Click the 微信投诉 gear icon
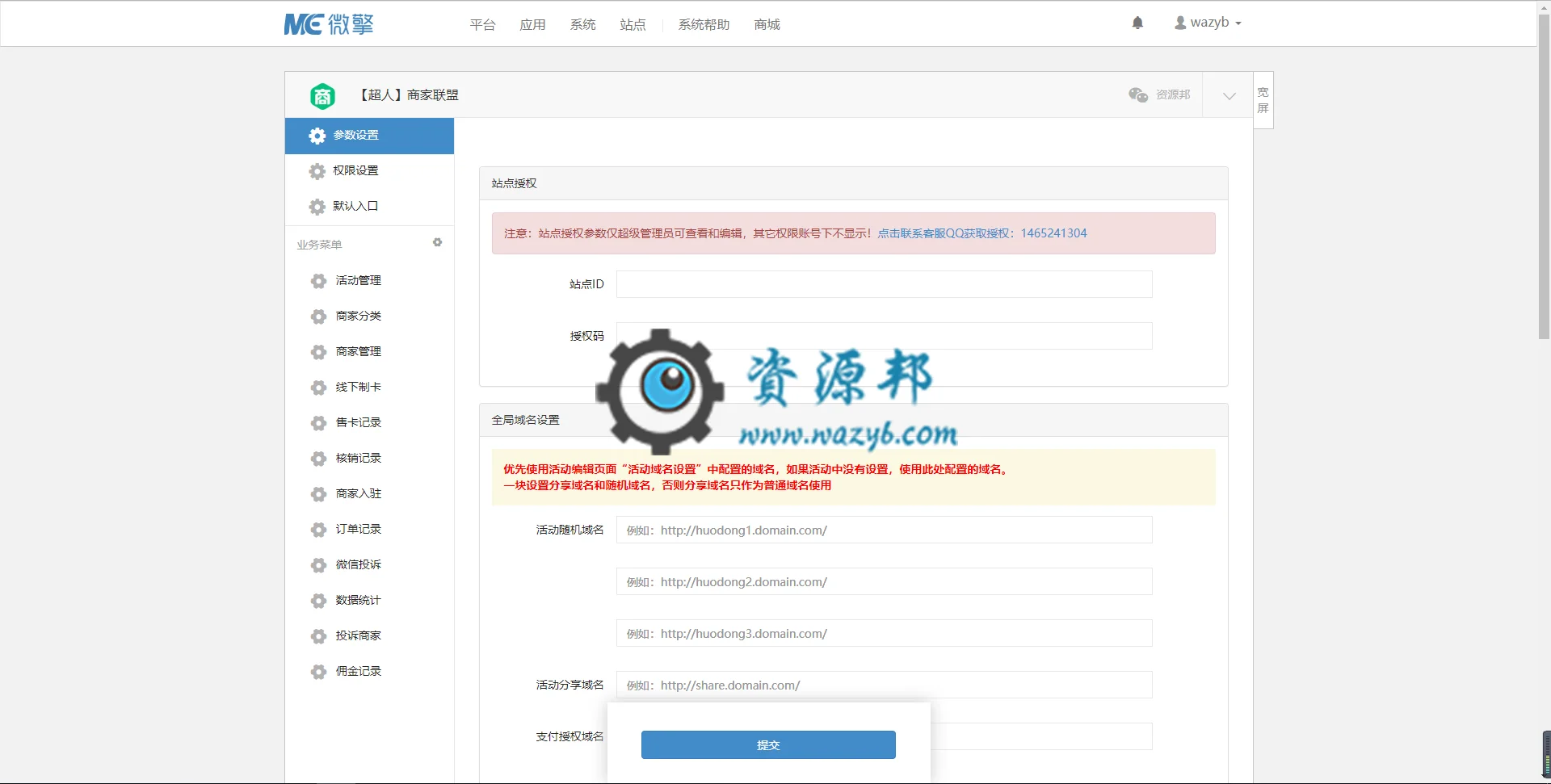 319,565
